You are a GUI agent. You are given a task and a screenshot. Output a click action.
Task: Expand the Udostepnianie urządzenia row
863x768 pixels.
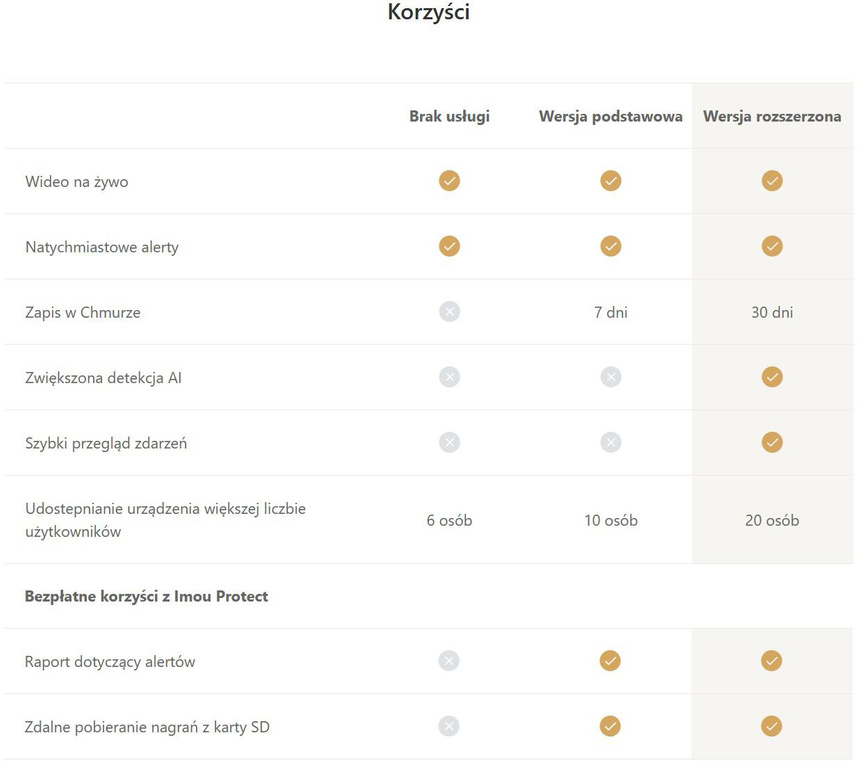(x=165, y=520)
